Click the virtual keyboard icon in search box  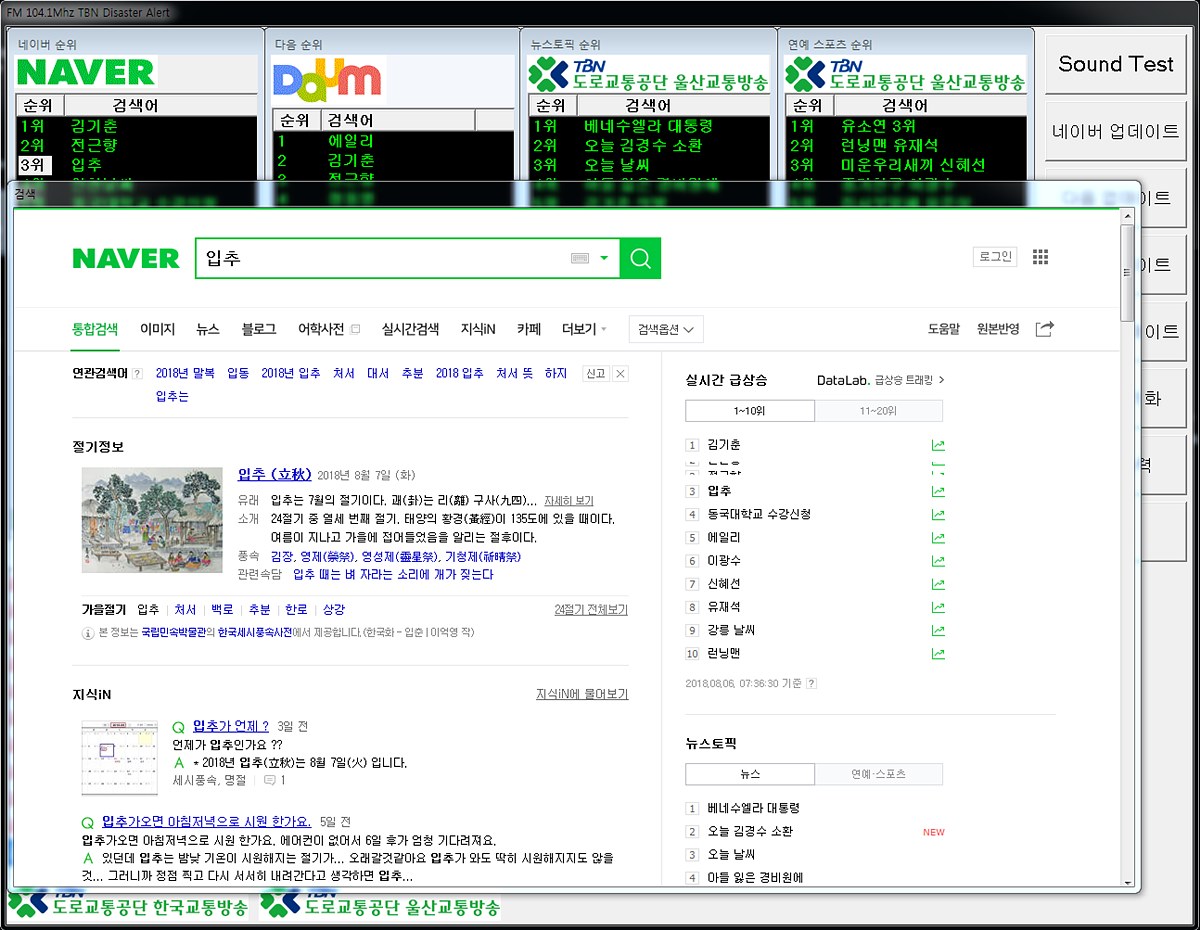[580, 258]
